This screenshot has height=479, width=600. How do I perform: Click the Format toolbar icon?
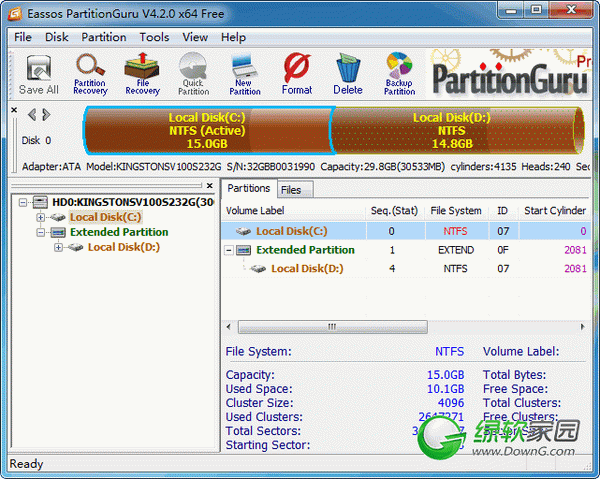(297, 74)
